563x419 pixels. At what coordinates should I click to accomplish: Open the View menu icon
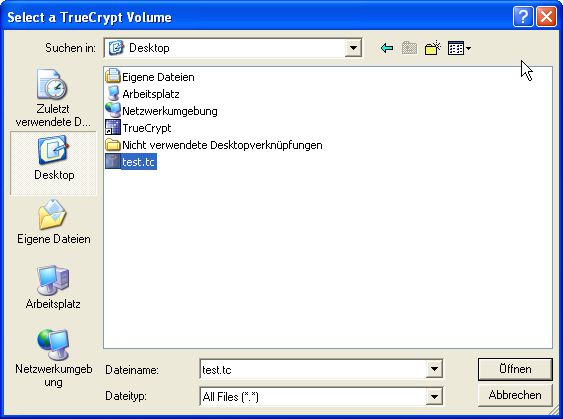(459, 48)
